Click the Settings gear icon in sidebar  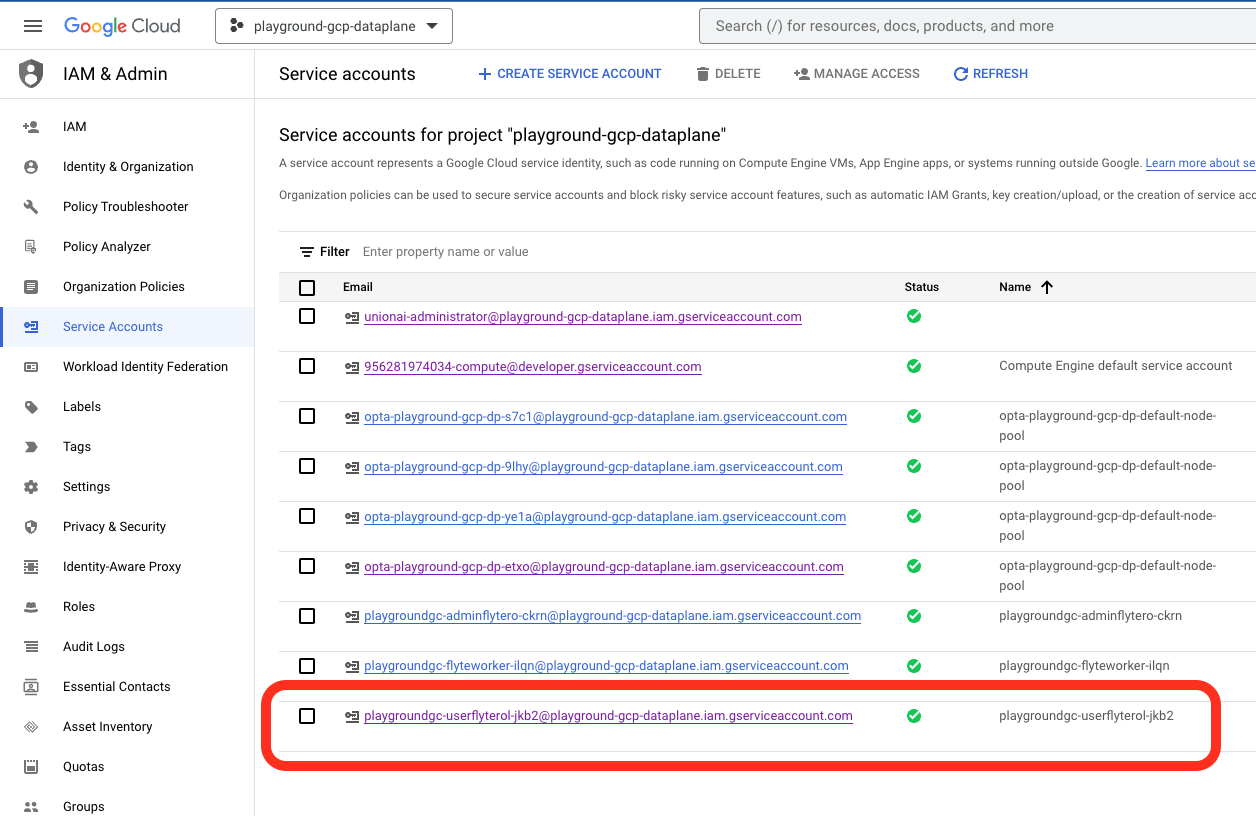click(31, 487)
